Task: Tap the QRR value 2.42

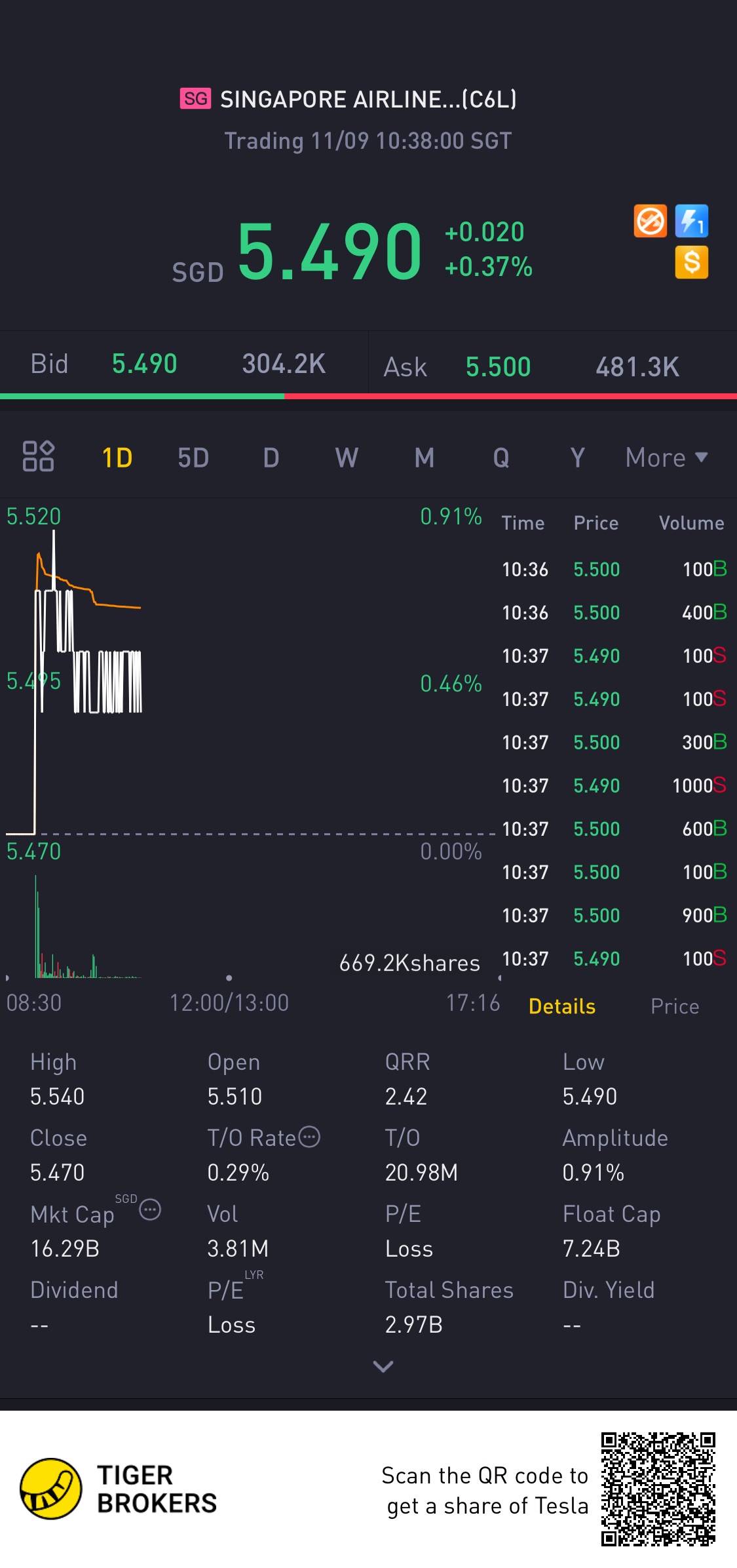Action: pyautogui.click(x=406, y=1096)
